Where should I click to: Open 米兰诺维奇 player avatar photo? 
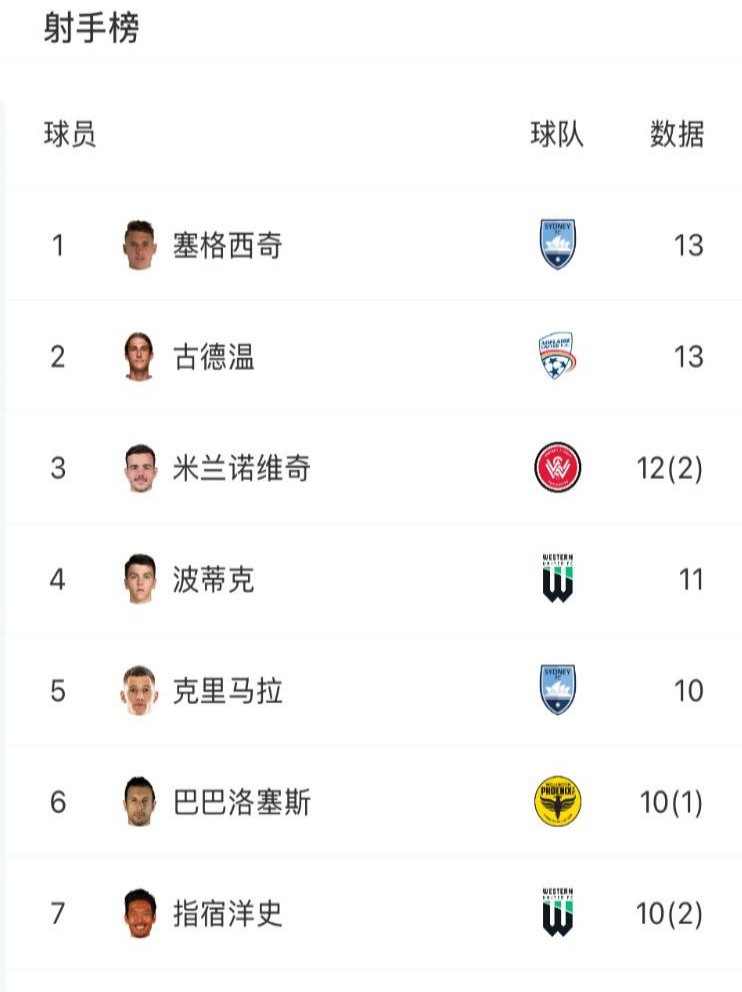pyautogui.click(x=140, y=468)
